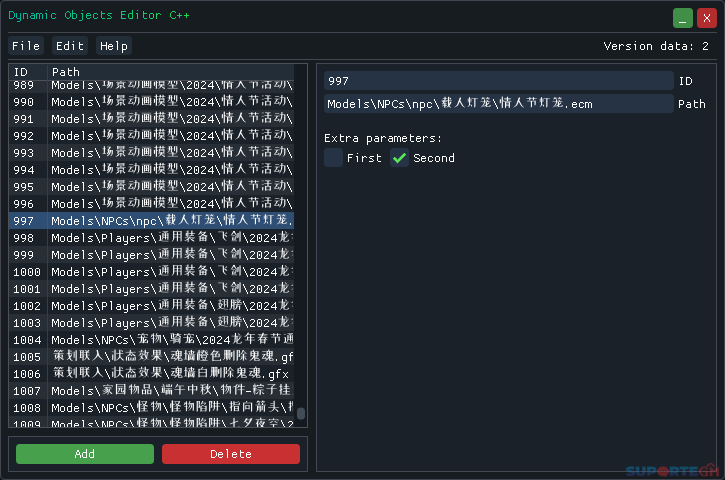Click the Path column header
725x480 pixels.
click(x=171, y=72)
